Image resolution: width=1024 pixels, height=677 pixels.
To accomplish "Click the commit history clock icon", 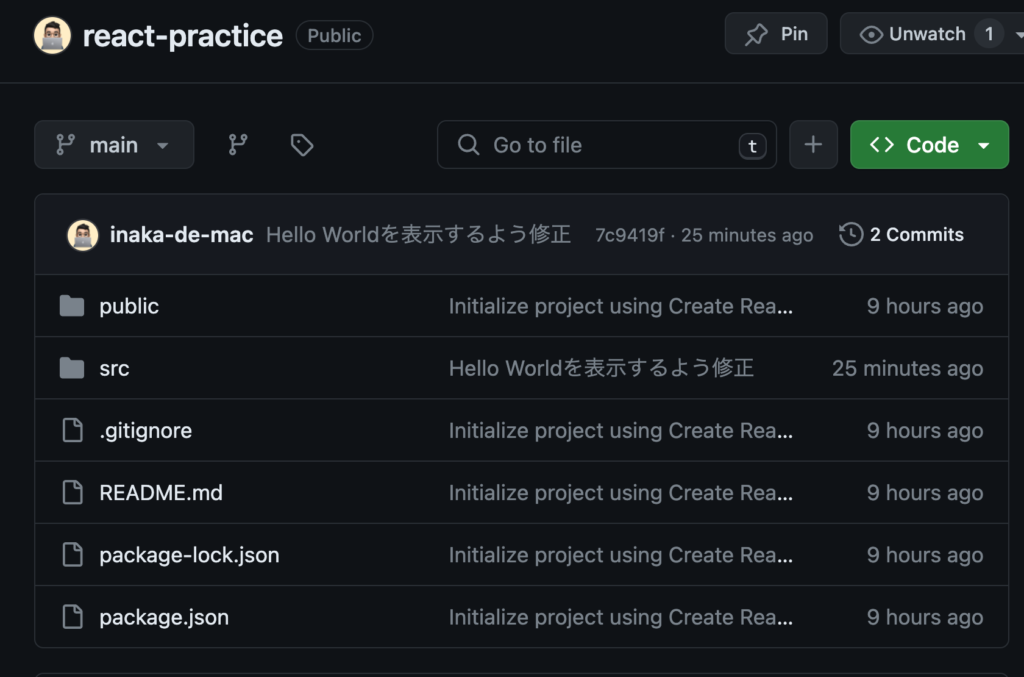I will [x=851, y=234].
